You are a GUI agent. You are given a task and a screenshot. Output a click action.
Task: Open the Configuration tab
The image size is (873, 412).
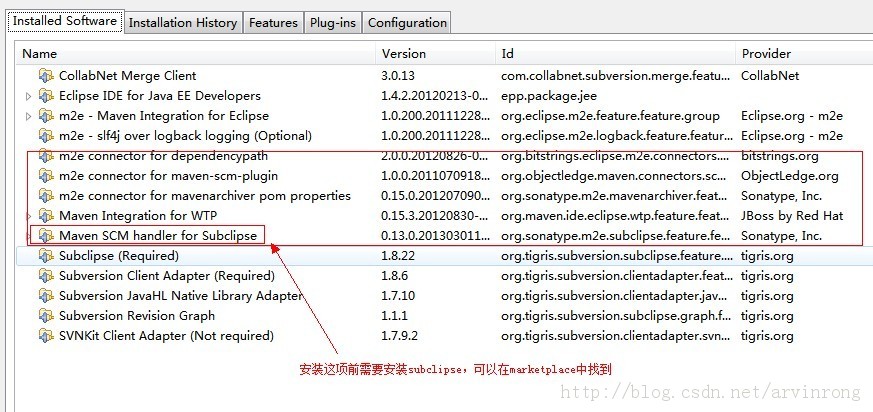pyautogui.click(x=407, y=23)
